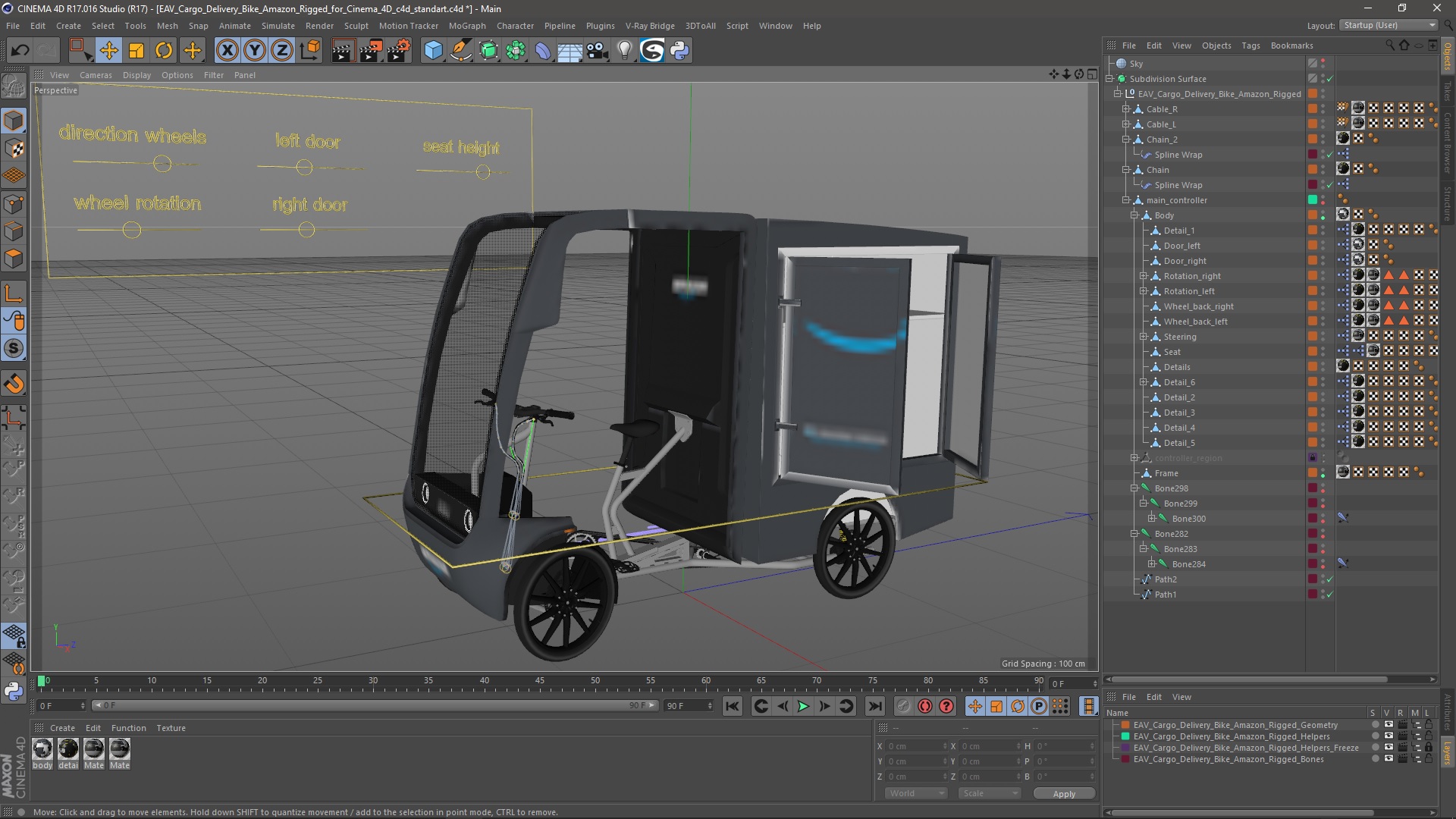The height and width of the screenshot is (819, 1456).
Task: Open Material Manager Texture menu
Action: 171,728
